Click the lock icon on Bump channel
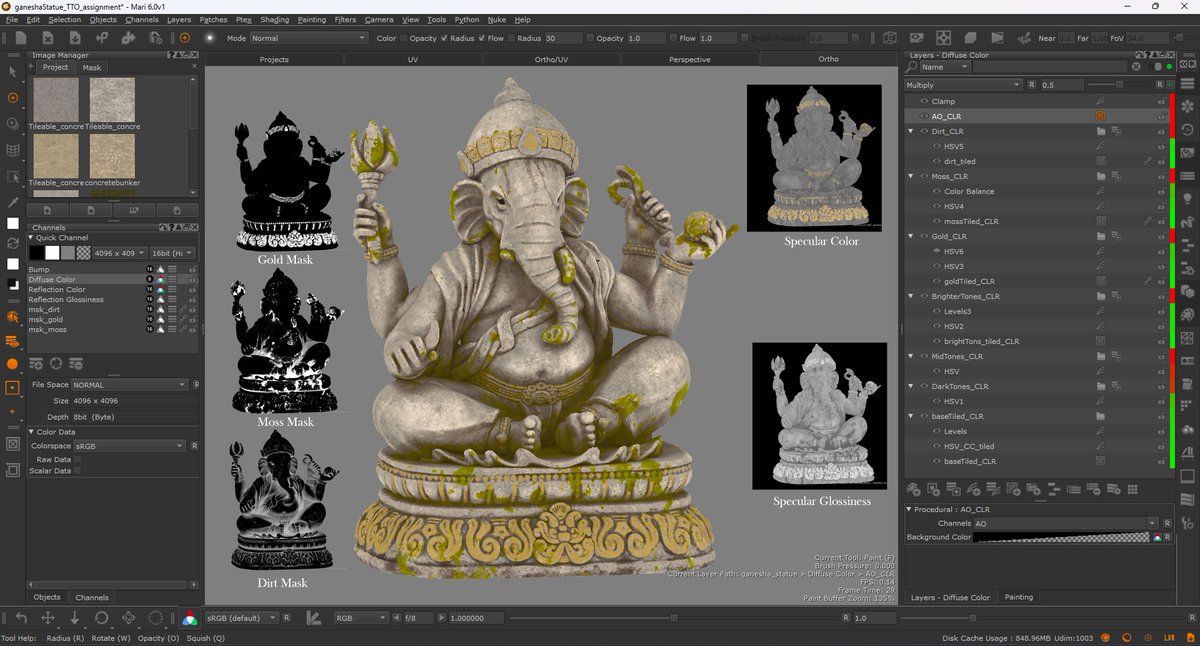Viewport: 1200px width, 646px height. (x=191, y=270)
